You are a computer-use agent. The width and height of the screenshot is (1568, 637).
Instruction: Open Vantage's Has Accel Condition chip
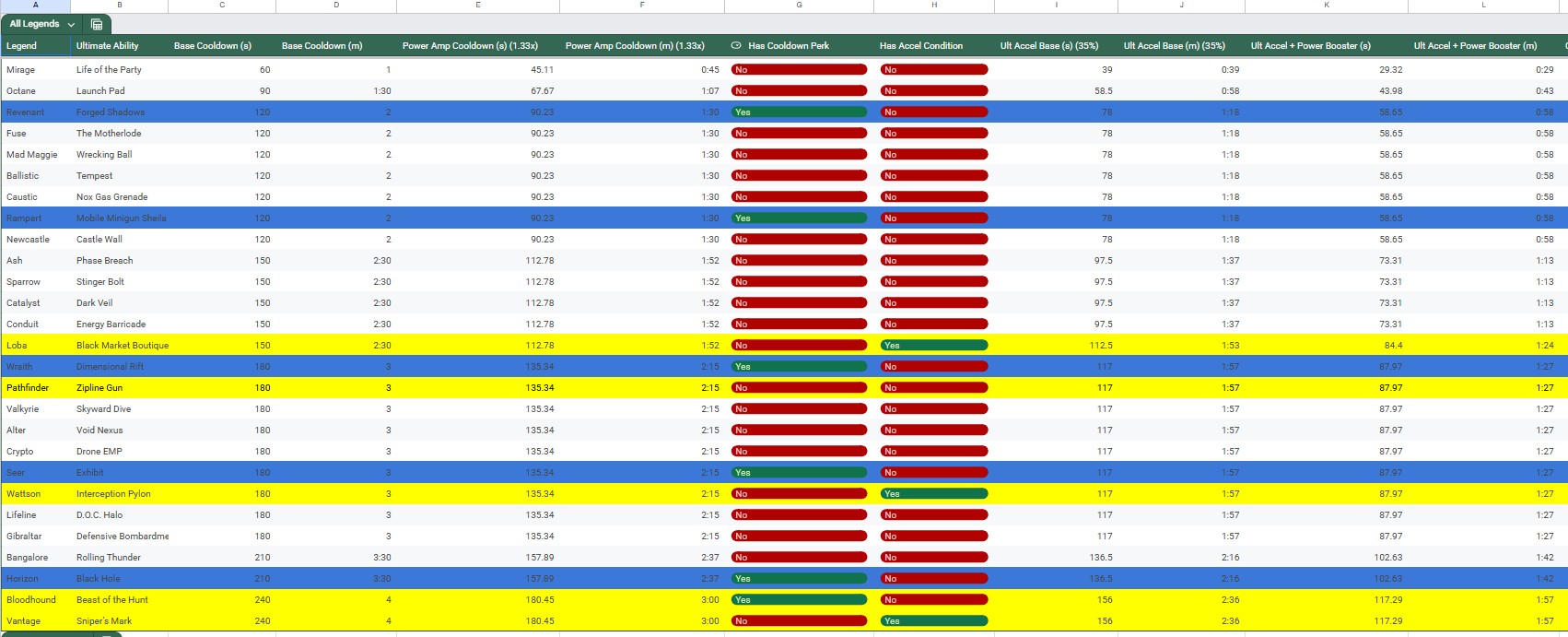(934, 620)
